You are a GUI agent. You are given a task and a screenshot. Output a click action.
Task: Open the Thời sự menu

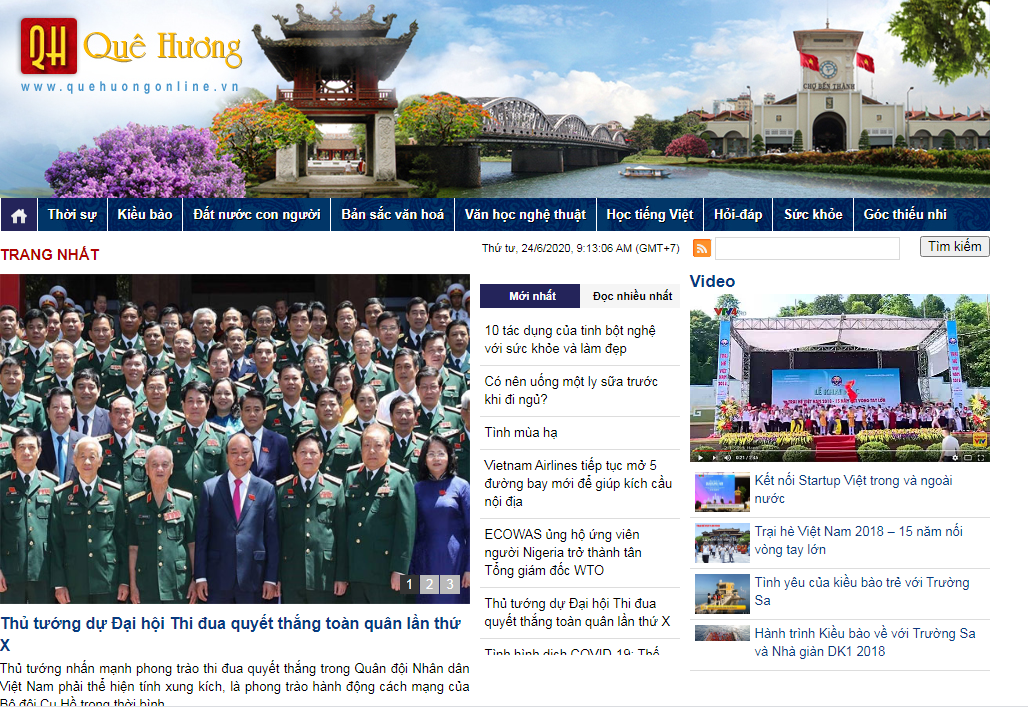tap(72, 215)
